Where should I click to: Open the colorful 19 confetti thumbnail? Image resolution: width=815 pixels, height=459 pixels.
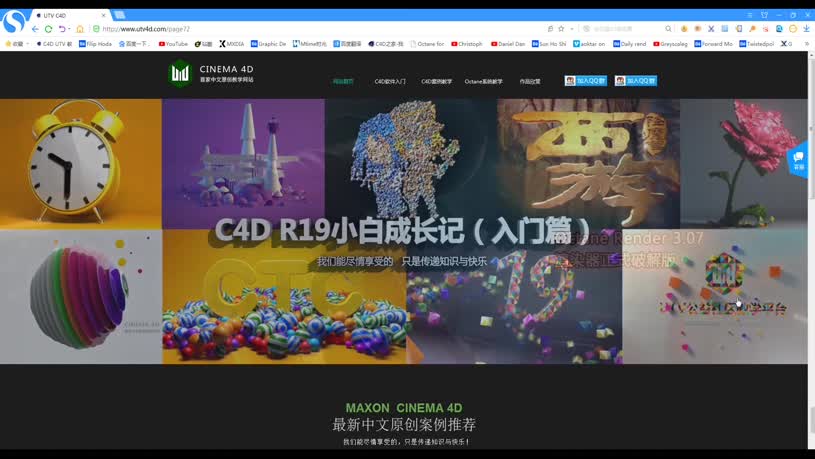coord(514,297)
